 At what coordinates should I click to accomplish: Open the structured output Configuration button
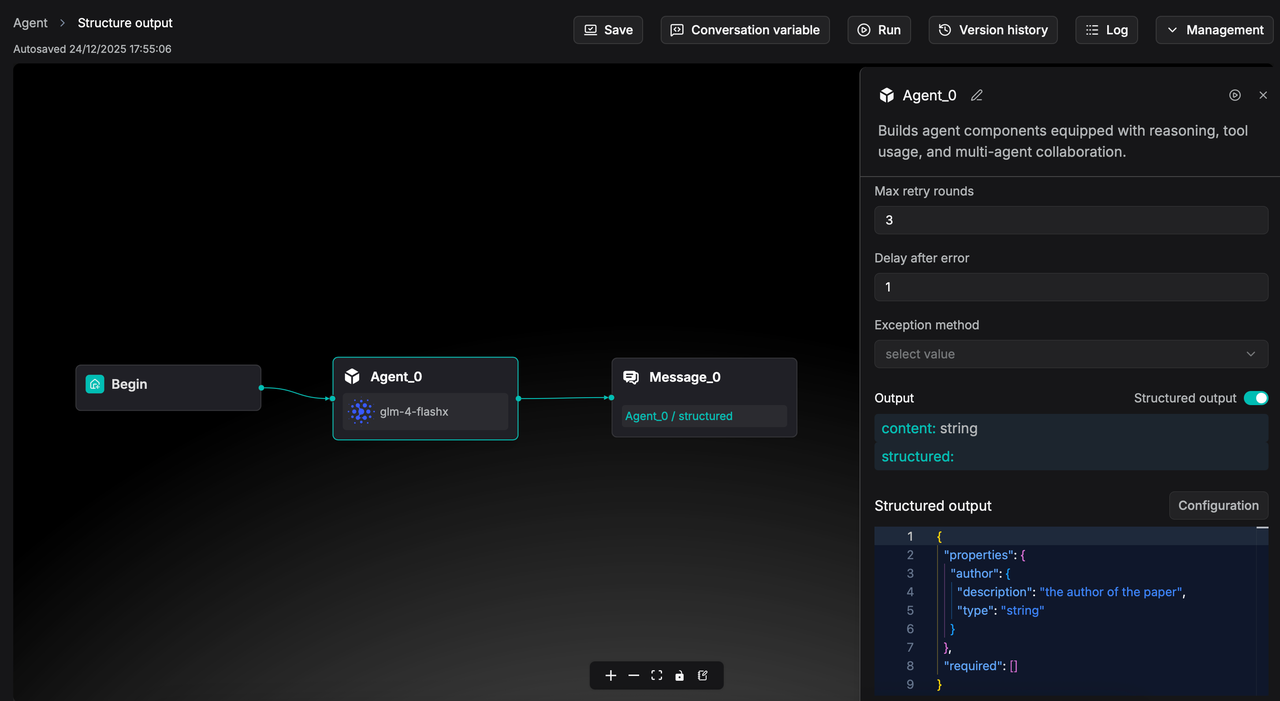1217,506
